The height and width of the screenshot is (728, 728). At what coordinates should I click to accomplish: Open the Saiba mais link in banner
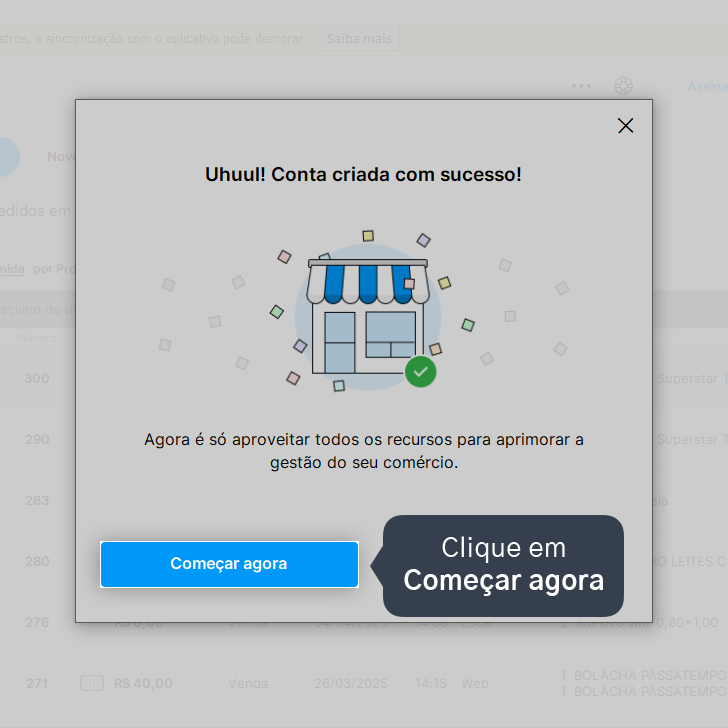point(359,39)
